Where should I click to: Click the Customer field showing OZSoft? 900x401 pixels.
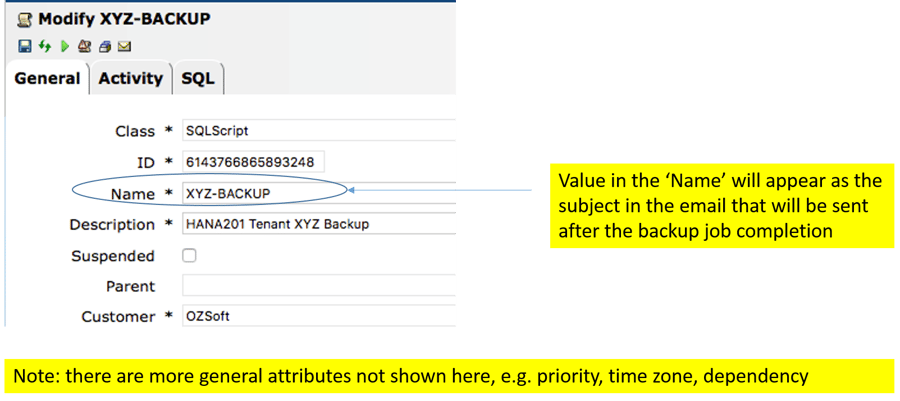pos(319,316)
